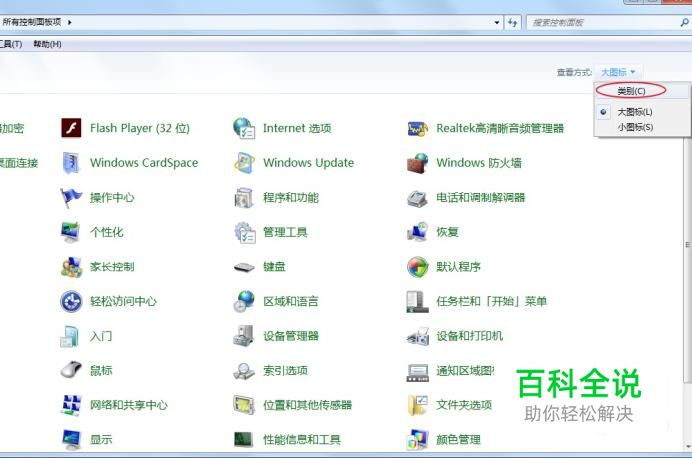
Task: Click the 位置和其他传感器 icon
Action: [x=244, y=405]
